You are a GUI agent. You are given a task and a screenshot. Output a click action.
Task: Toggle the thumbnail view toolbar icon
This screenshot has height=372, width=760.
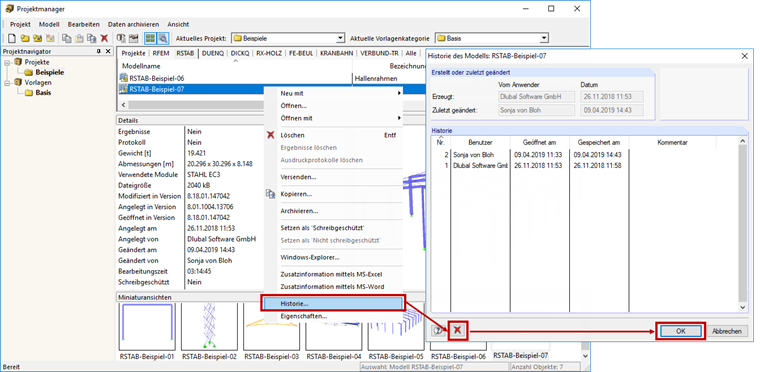pyautogui.click(x=151, y=38)
